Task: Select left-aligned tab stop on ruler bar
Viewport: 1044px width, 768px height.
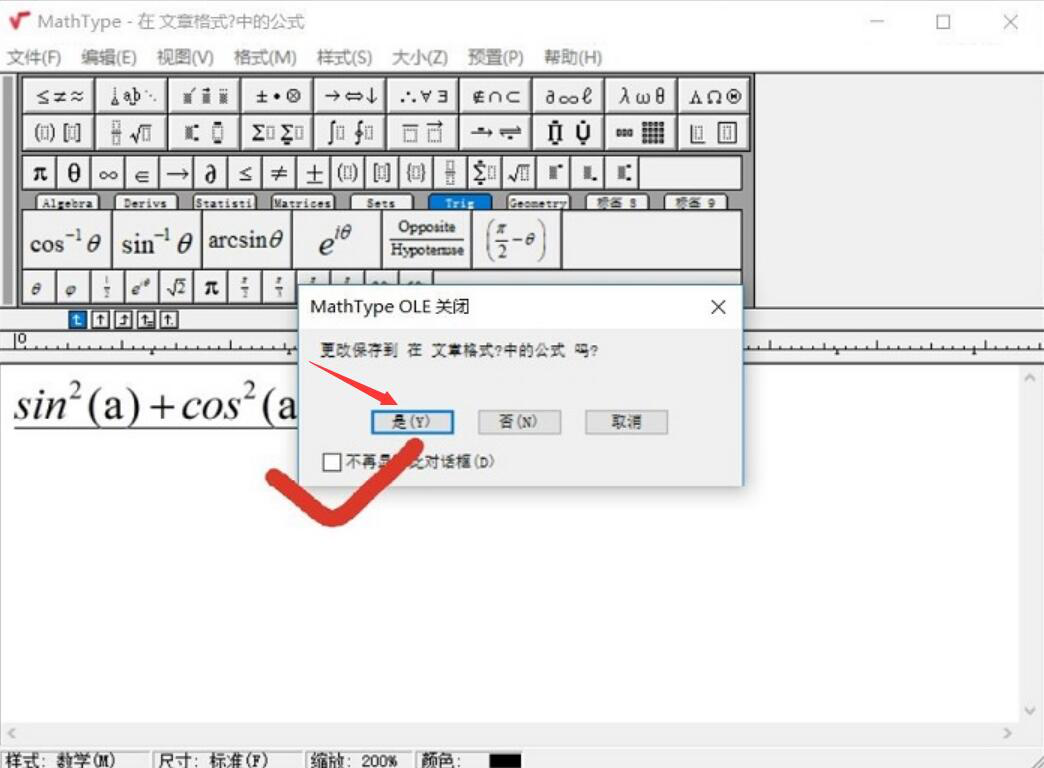Action: point(77,320)
